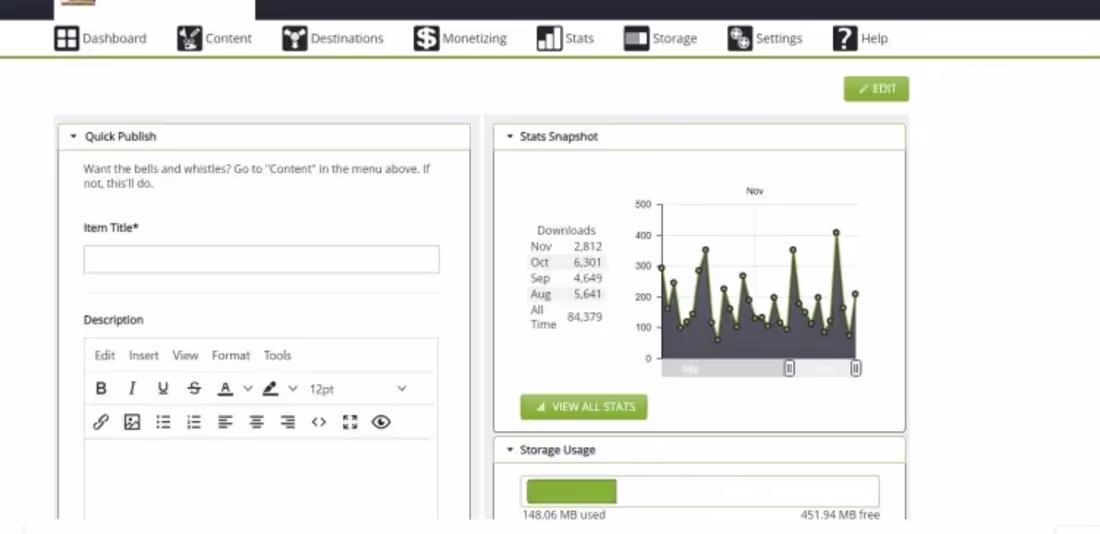Image resolution: width=1100 pixels, height=534 pixels.
Task: Create a bulleted list
Action: (163, 422)
